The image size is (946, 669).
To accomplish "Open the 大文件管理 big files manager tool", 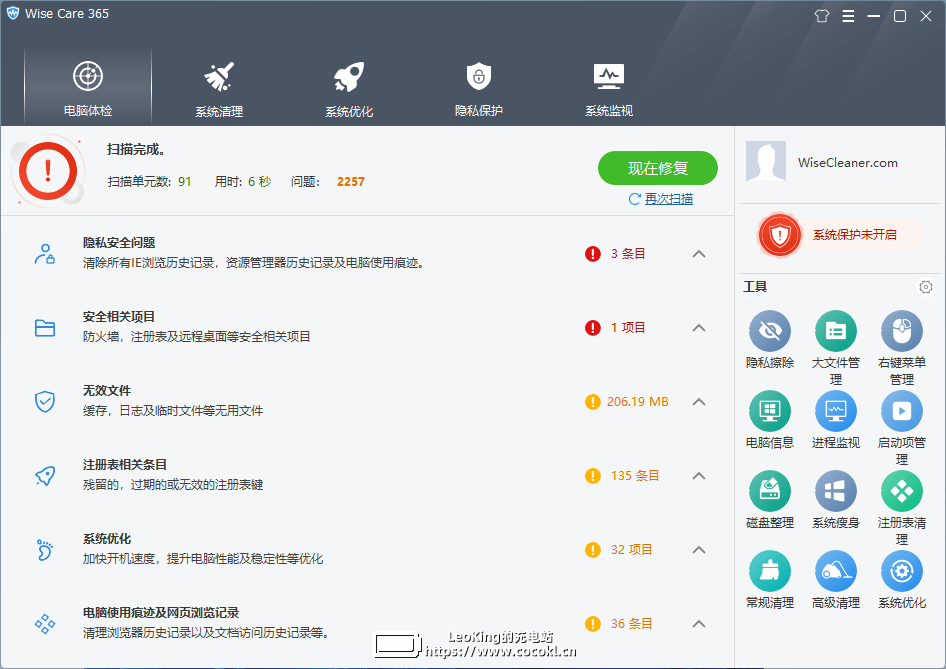I will pyautogui.click(x=836, y=331).
